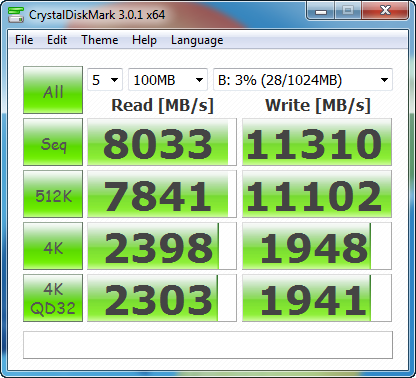This screenshot has height=378, width=416.
Task: Expand the drive B: selection dropdown
Action: coord(303,80)
